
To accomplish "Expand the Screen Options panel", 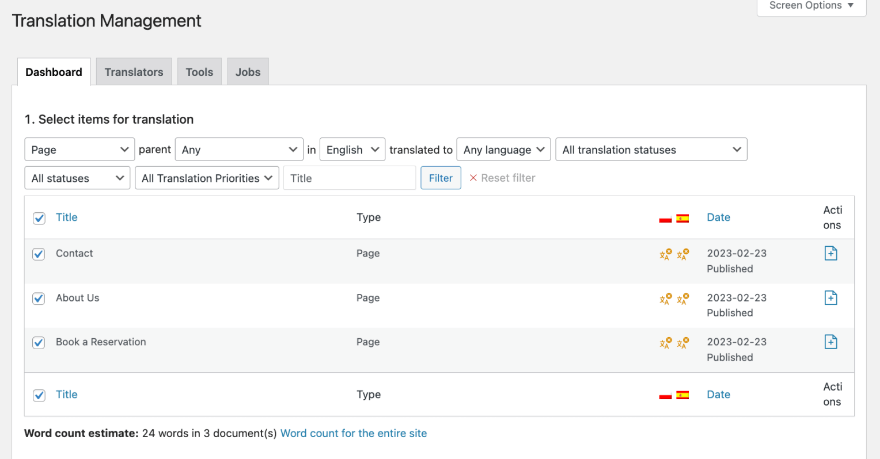I will pos(811,6).
